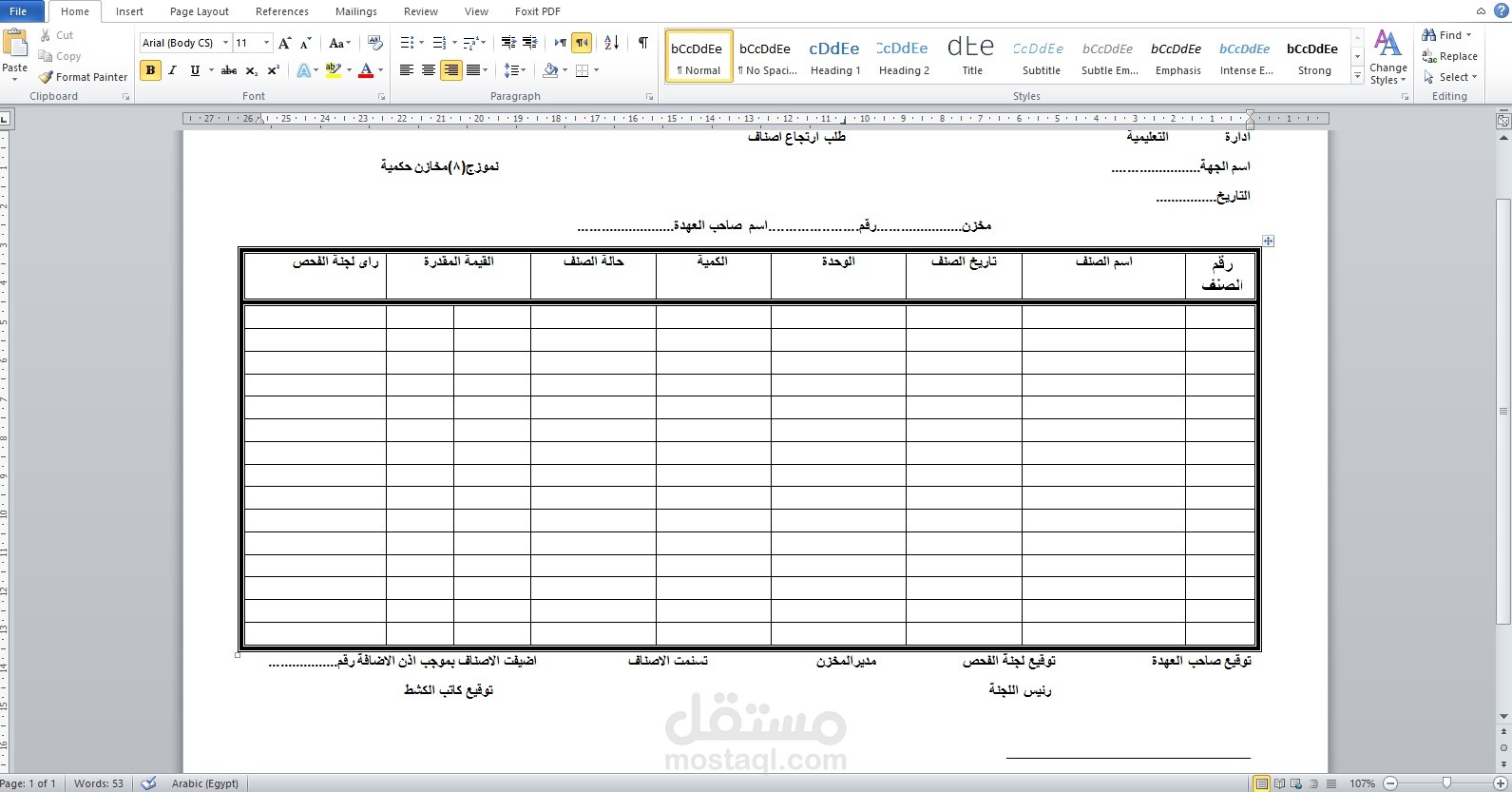Open font name dropdown
Viewport: 1512px width, 792px height.
225,43
